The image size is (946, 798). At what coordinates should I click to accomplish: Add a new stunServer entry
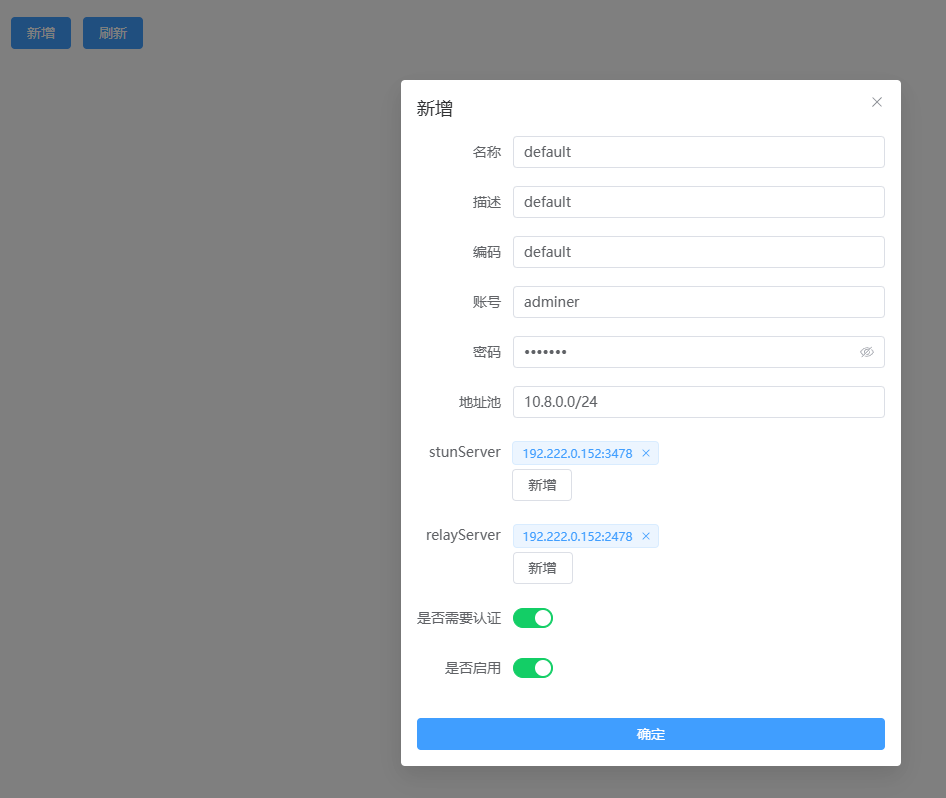542,485
